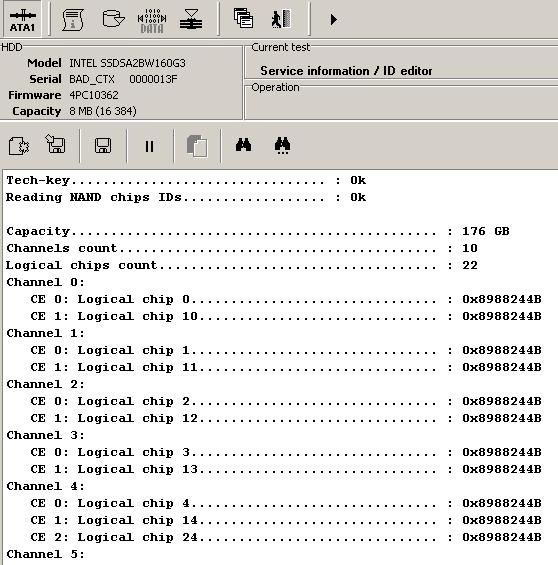Click the Capacity 176 GB log line

(x=258, y=231)
